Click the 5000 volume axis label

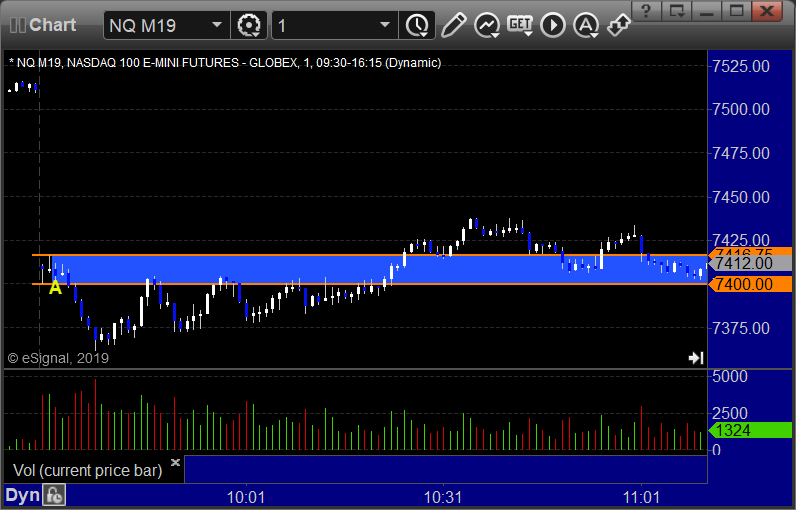[730, 377]
